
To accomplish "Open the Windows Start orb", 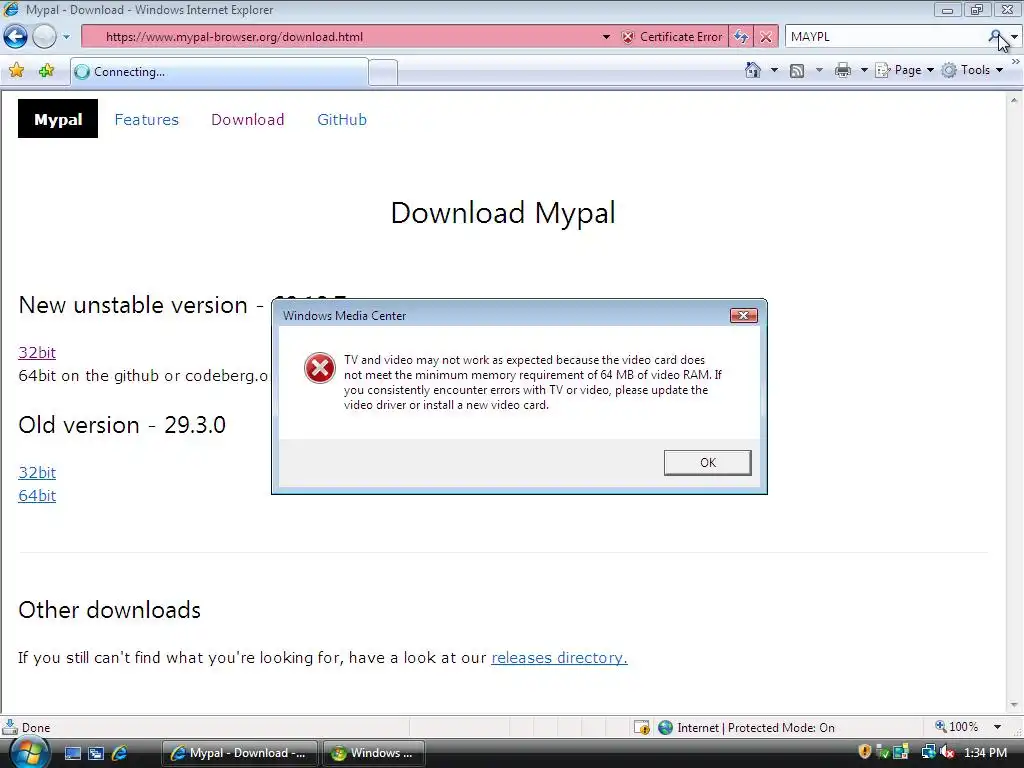I will (x=29, y=753).
